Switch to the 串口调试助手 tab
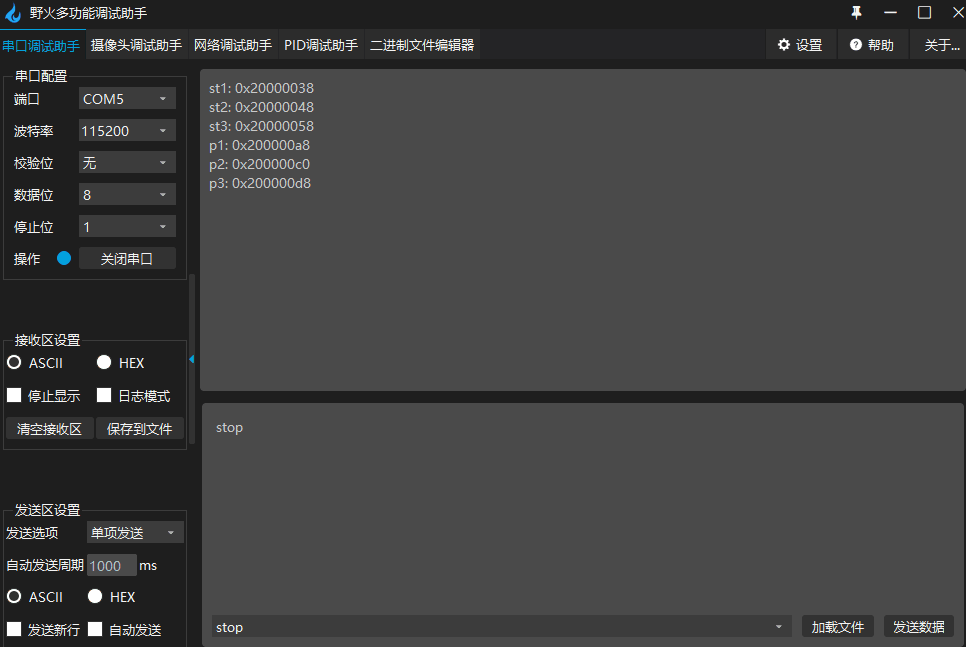 41,46
